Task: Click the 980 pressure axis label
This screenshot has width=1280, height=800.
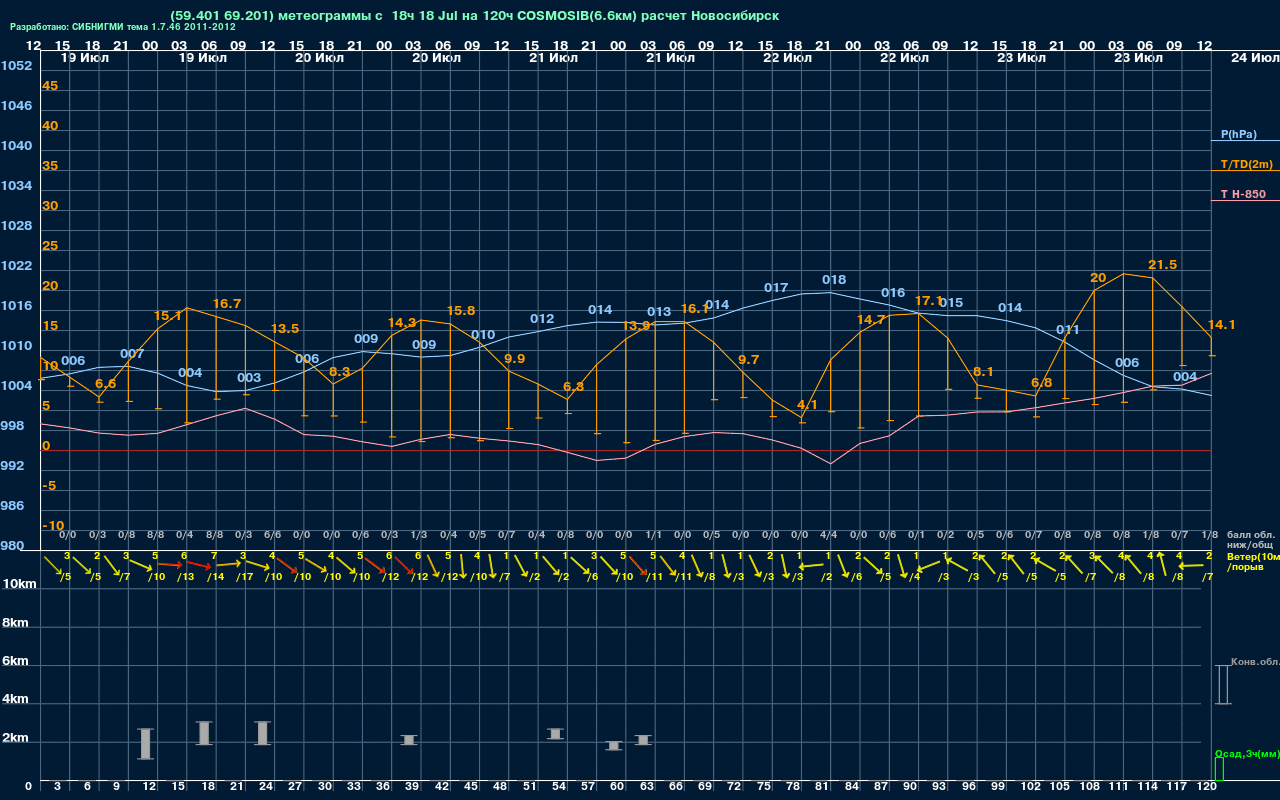Action: point(13,545)
